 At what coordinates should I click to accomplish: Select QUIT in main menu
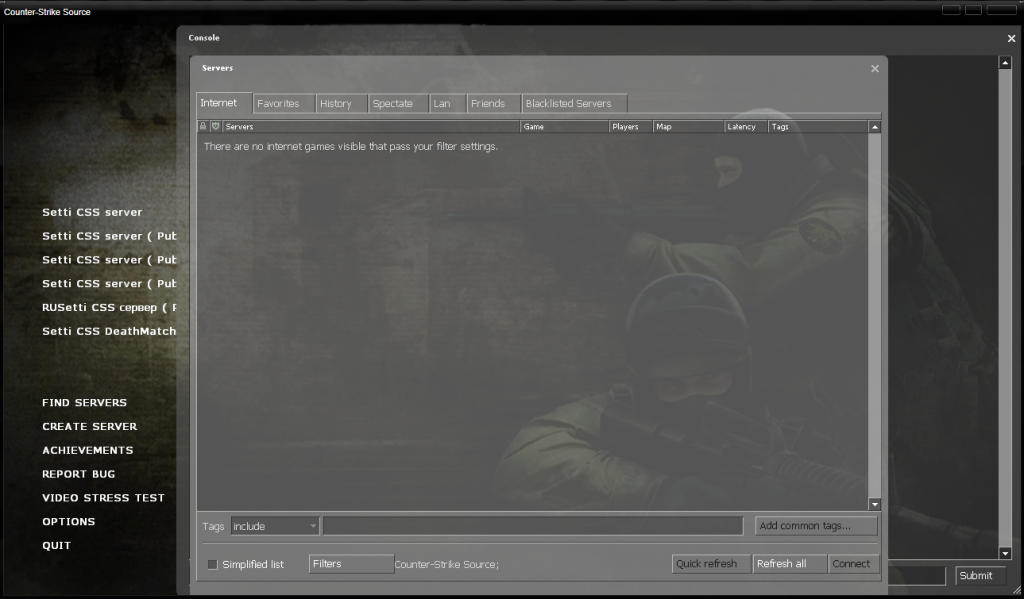coord(56,545)
